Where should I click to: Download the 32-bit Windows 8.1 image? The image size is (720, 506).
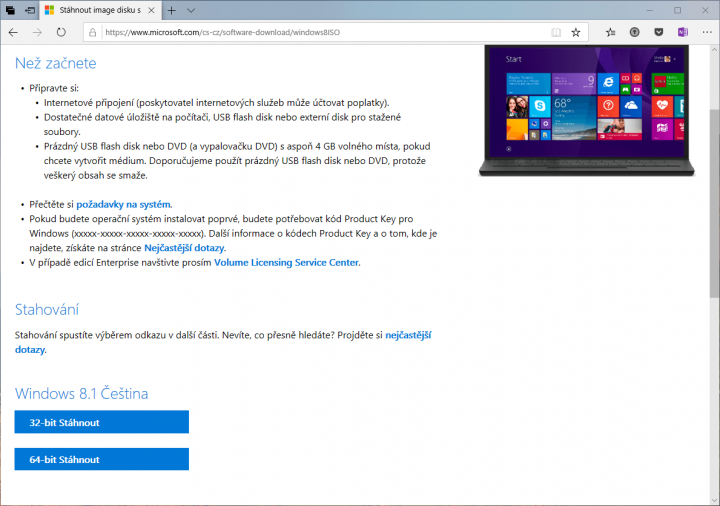tap(101, 422)
